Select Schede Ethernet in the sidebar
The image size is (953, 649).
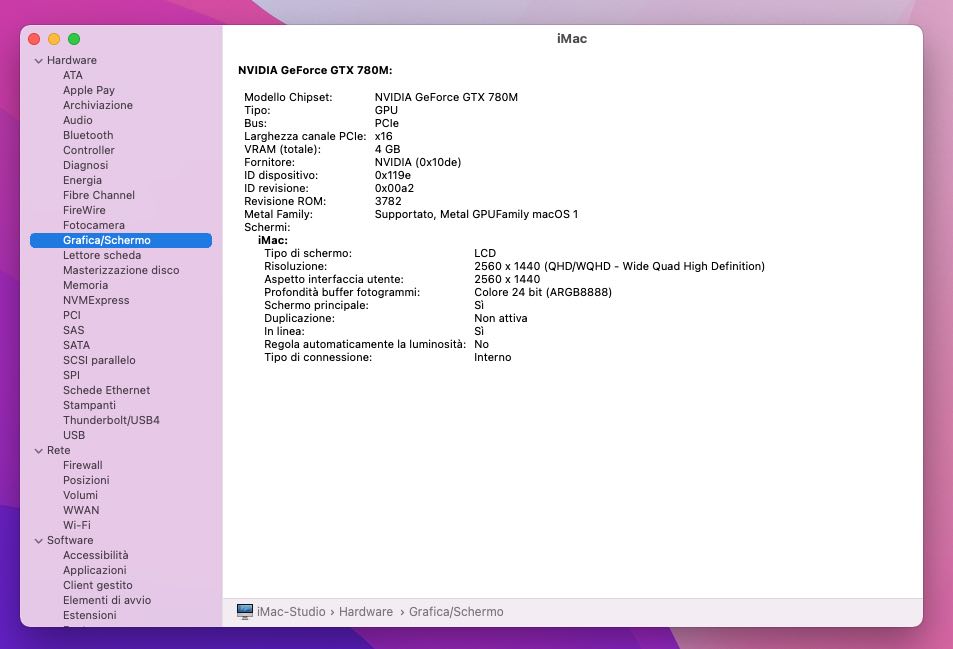106,390
